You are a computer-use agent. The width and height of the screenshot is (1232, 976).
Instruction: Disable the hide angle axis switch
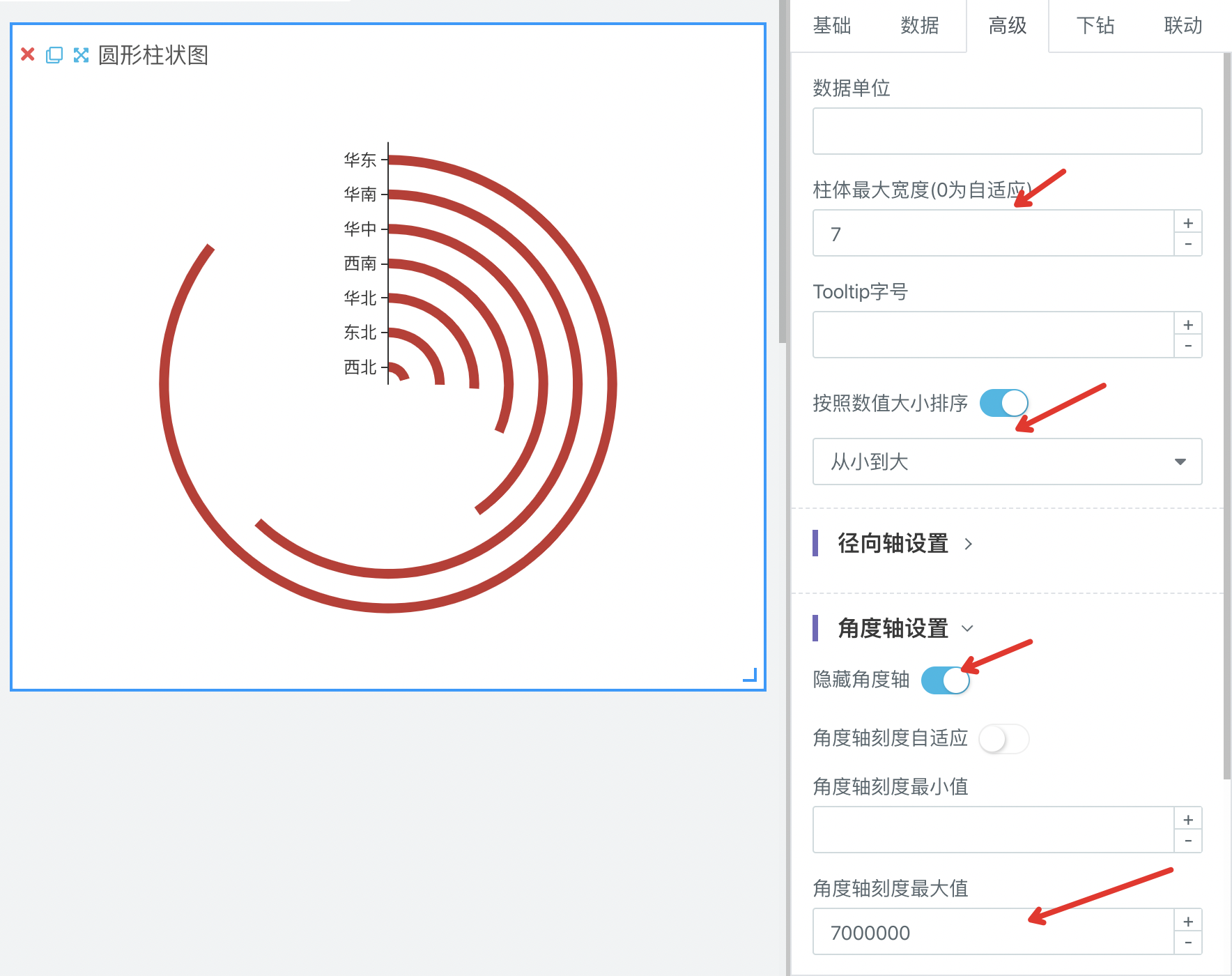(x=945, y=680)
